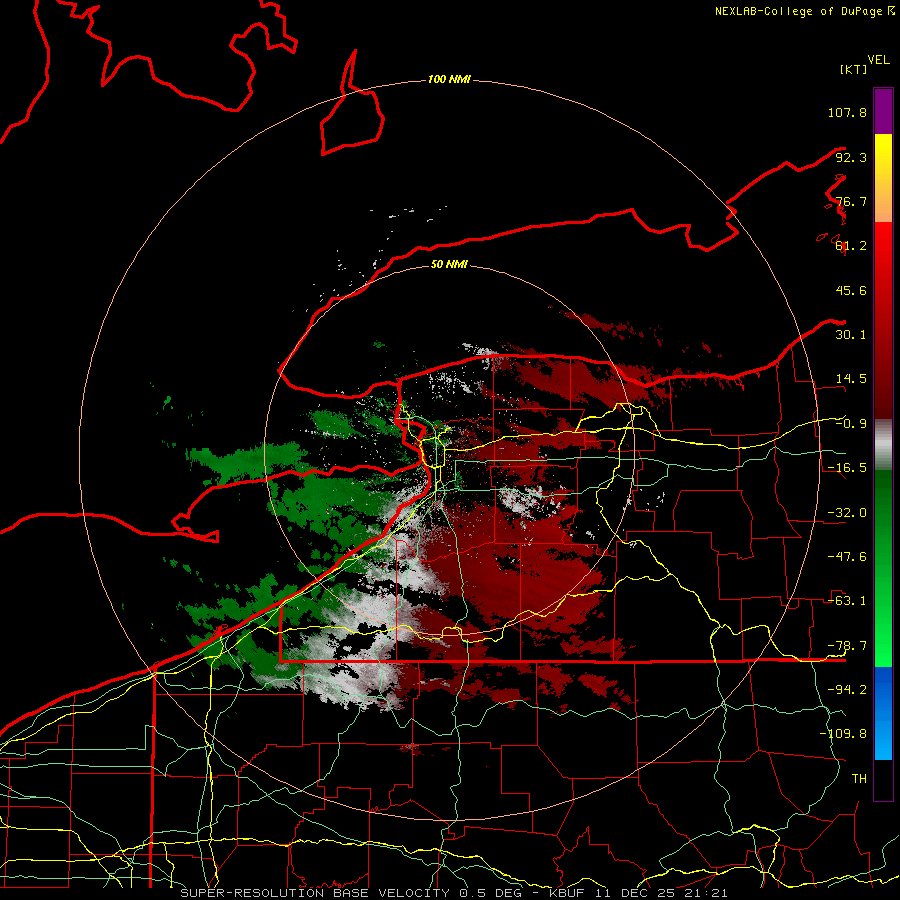Click the 14.5 legend value
Viewport: 900px width, 900px height.
(851, 379)
